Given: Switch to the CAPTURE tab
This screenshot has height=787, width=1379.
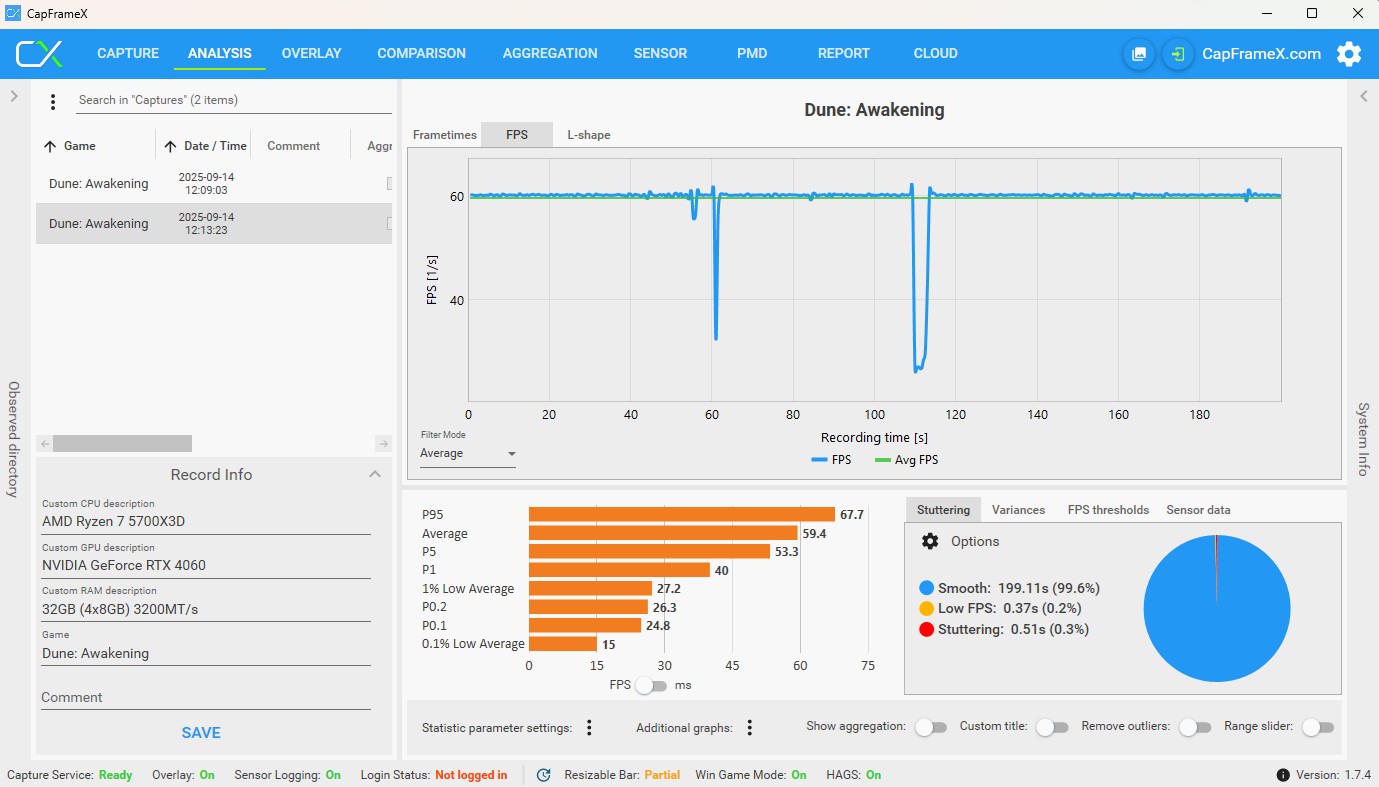Looking at the screenshot, I should click(128, 54).
